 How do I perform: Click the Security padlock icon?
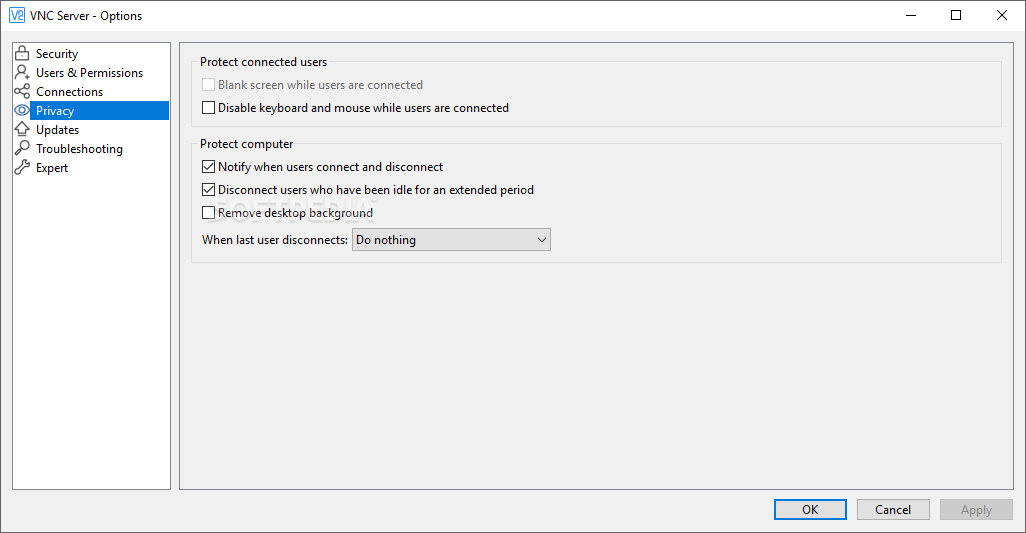[x=22, y=53]
